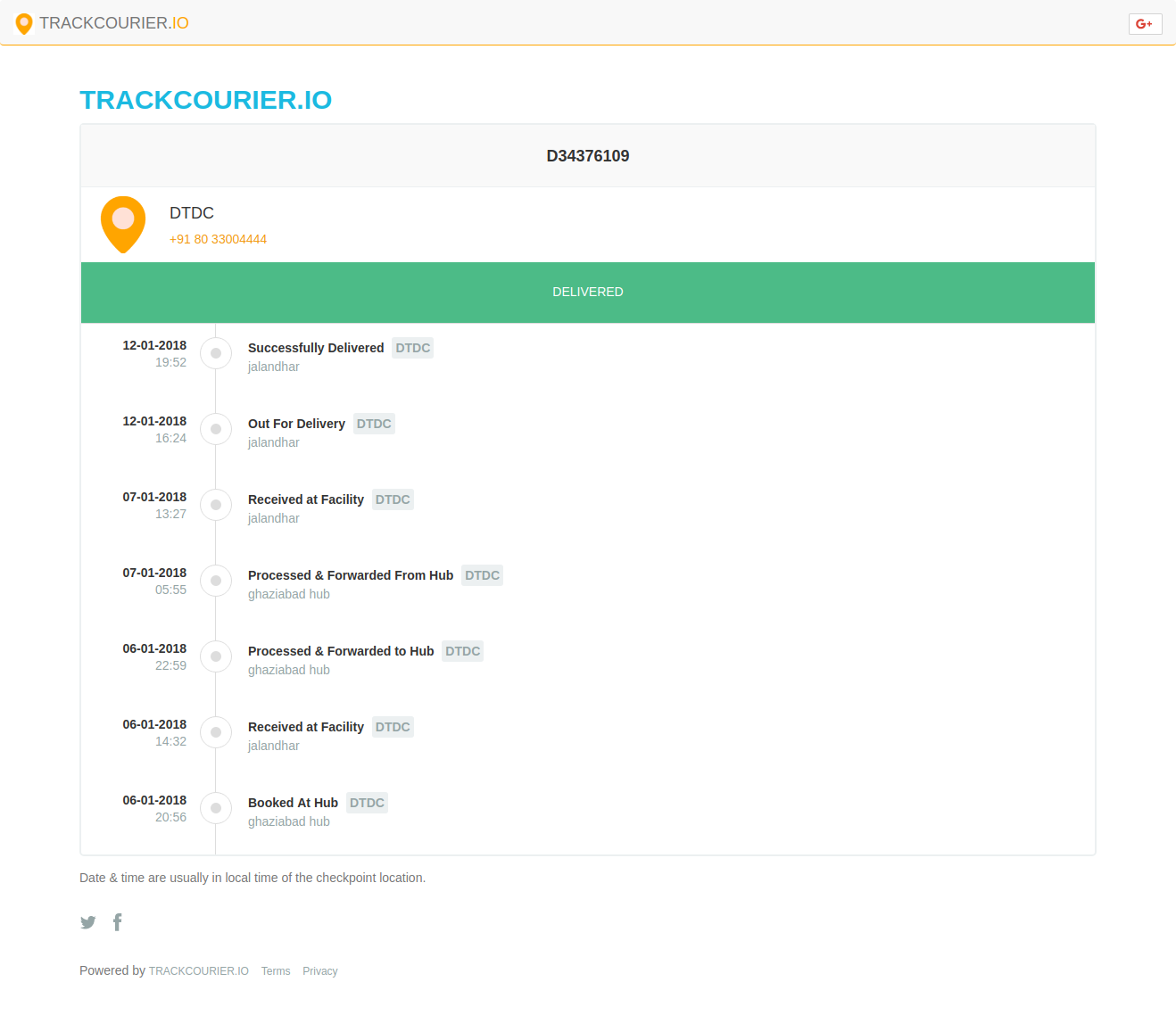Click the Terms footer link
Viewport: 1176px width, 1015px height.
276,971
